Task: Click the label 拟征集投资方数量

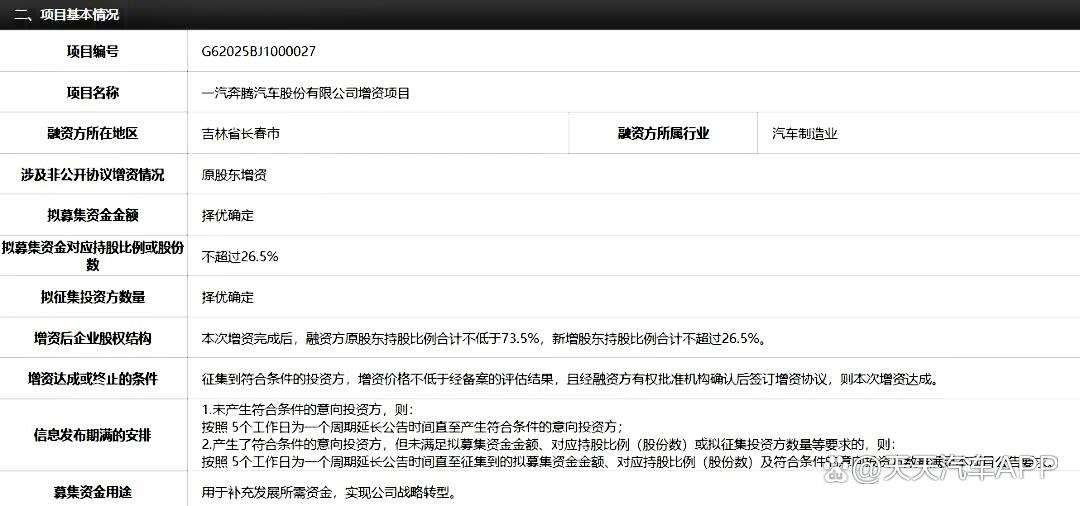Action: click(93, 297)
